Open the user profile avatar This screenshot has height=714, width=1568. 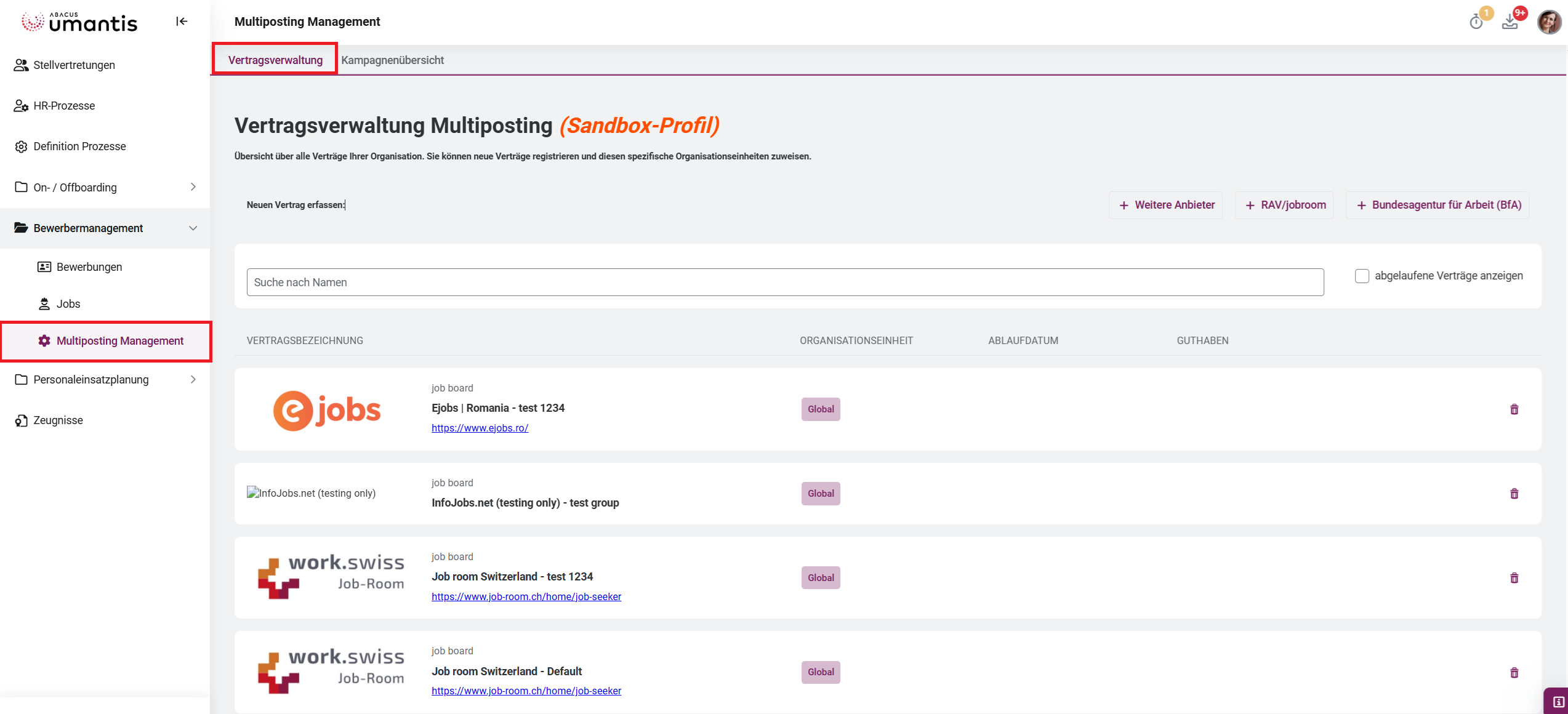[x=1548, y=22]
